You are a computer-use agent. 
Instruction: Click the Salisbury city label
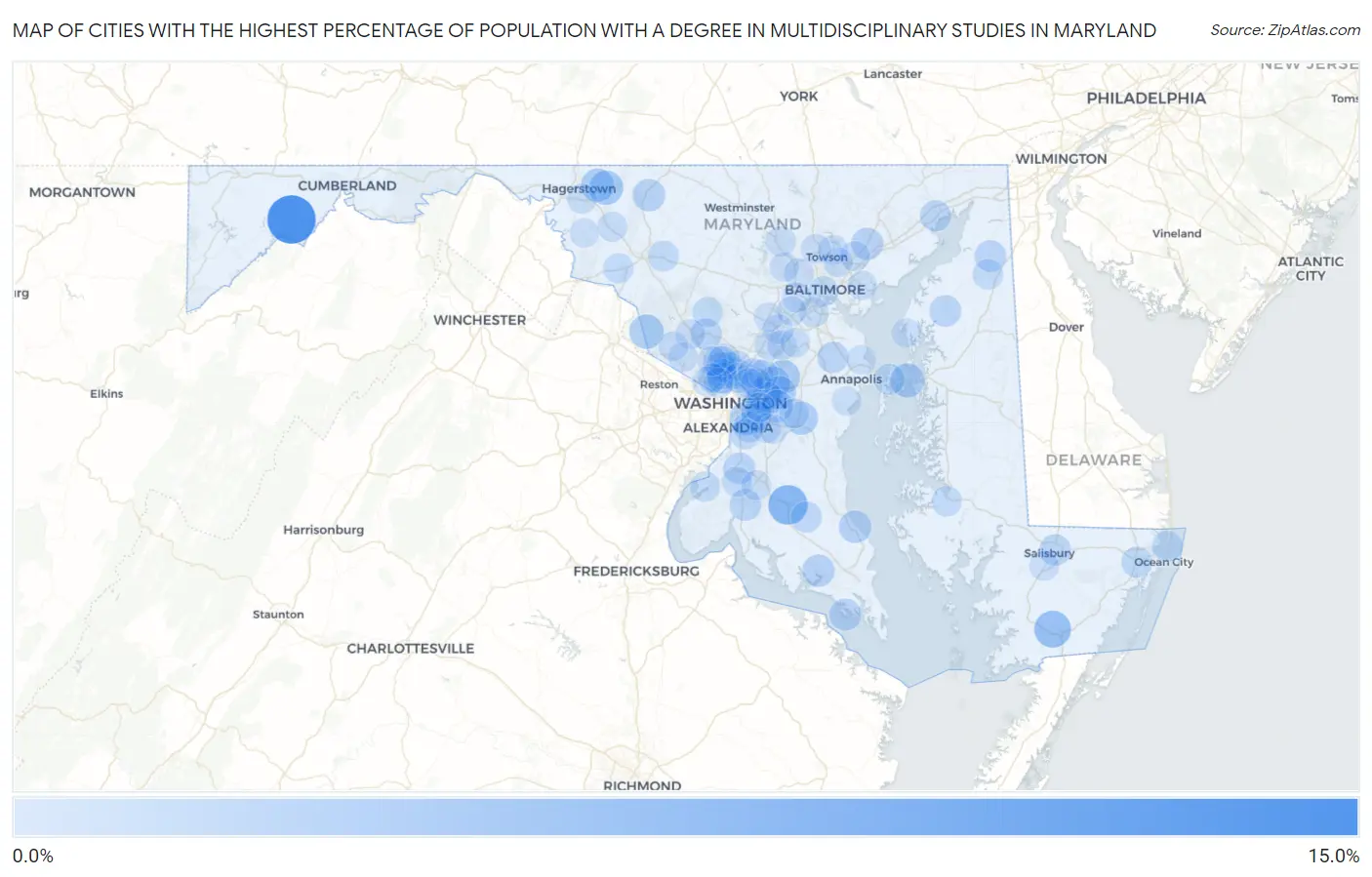click(x=1049, y=553)
